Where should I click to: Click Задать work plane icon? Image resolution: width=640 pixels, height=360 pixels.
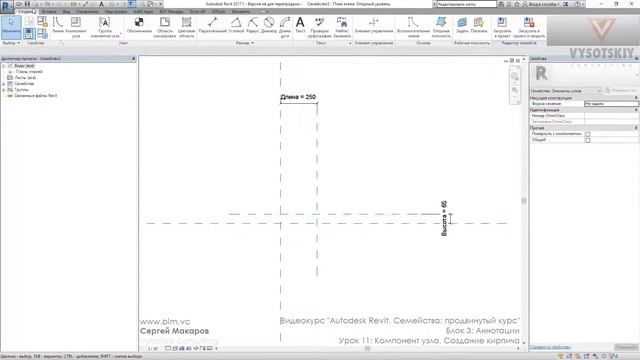coord(462,25)
